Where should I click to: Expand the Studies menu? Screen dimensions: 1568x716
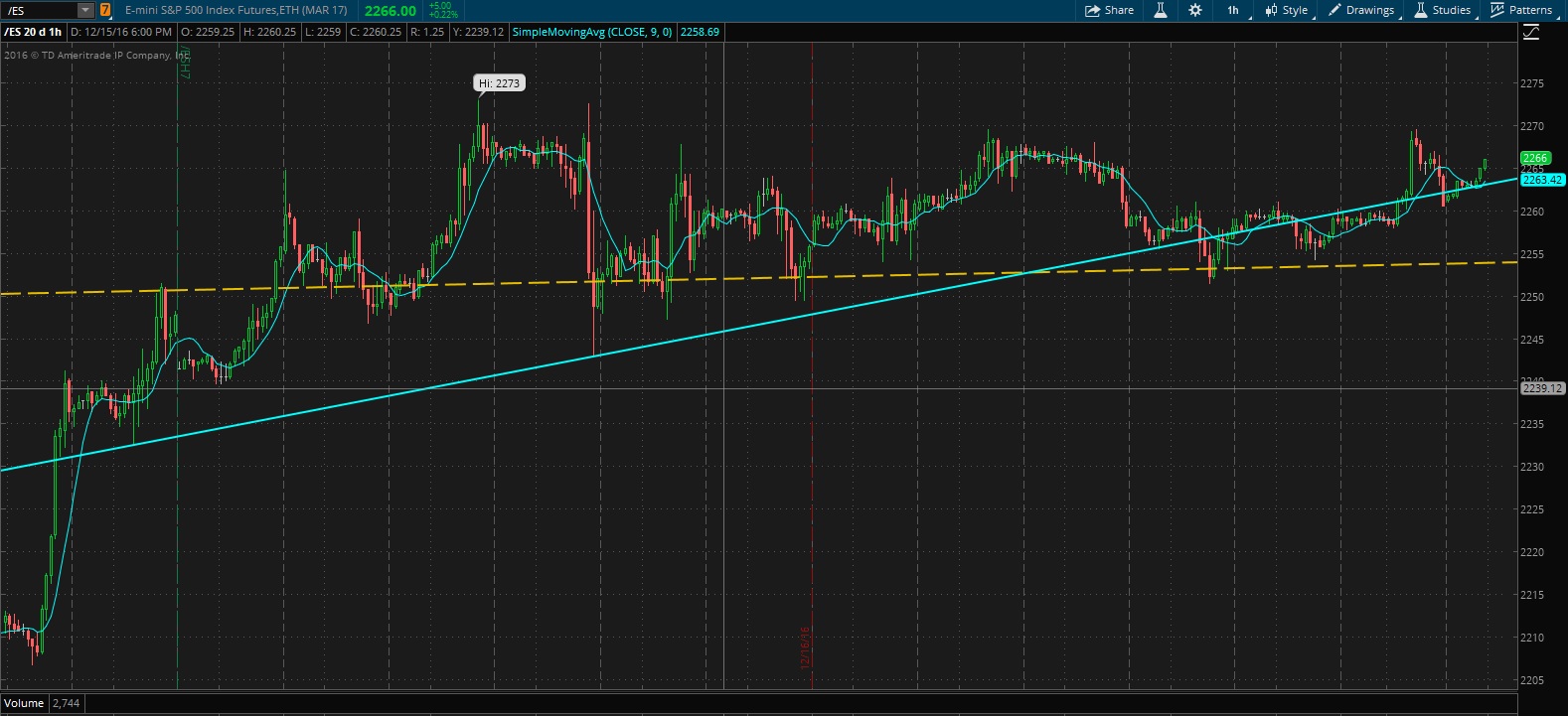(x=1451, y=10)
